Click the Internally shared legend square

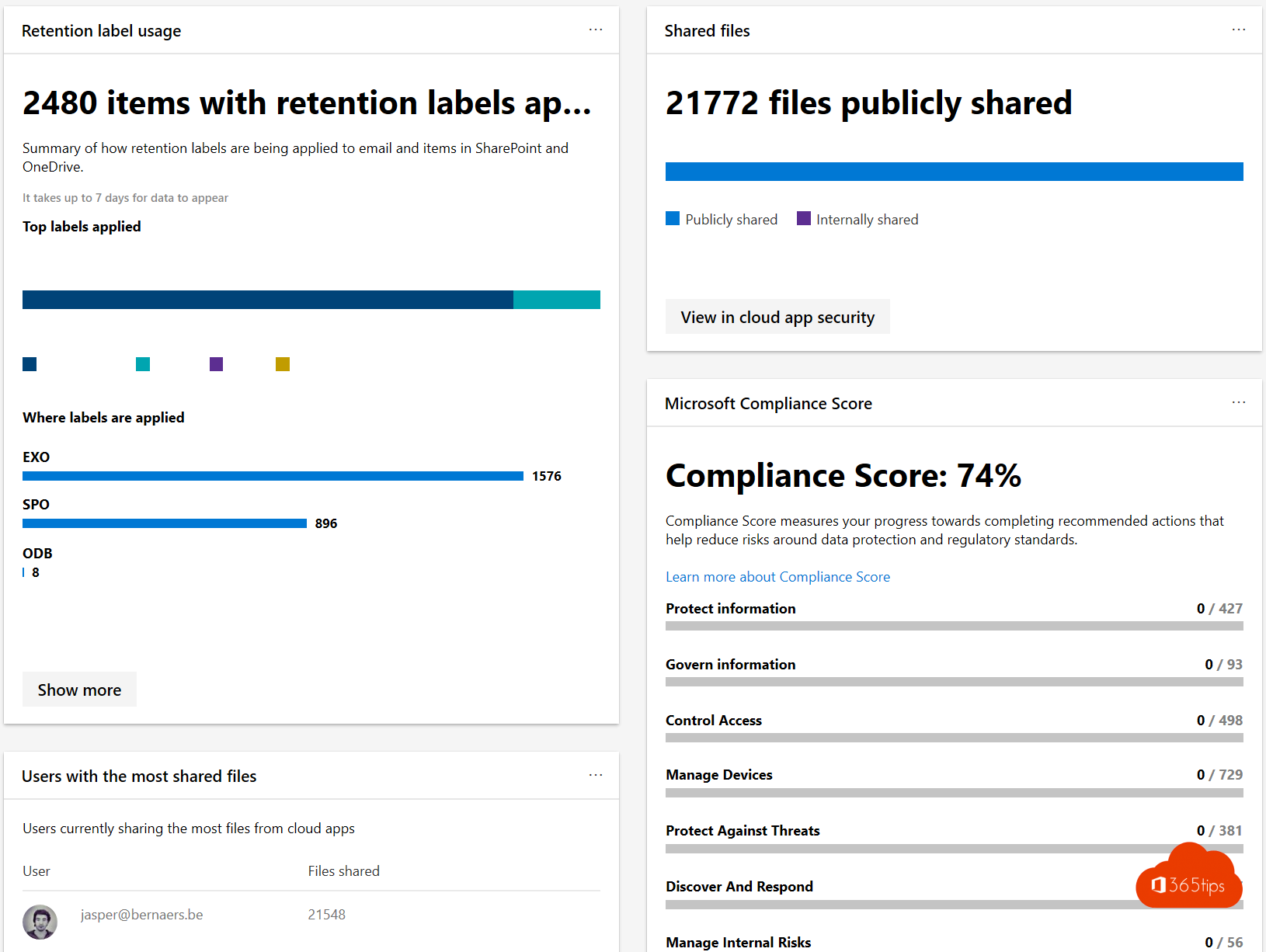pos(804,218)
